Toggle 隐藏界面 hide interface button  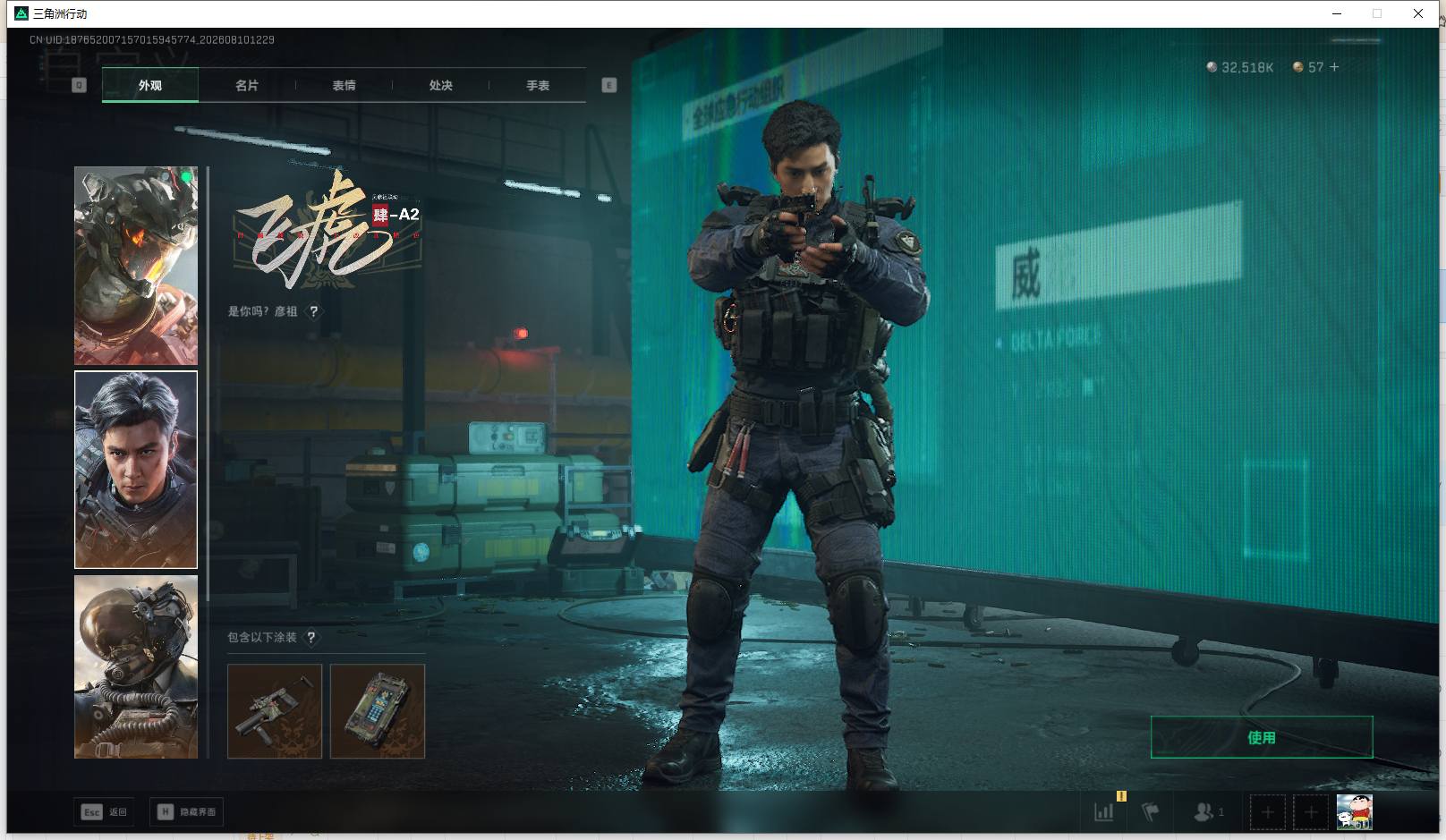point(186,812)
